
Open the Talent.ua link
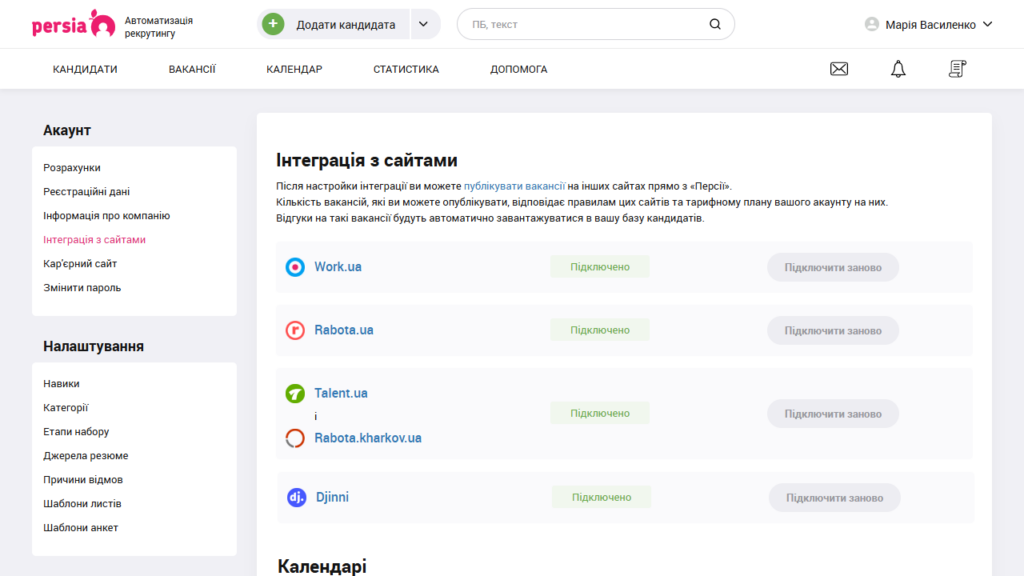pyautogui.click(x=341, y=393)
